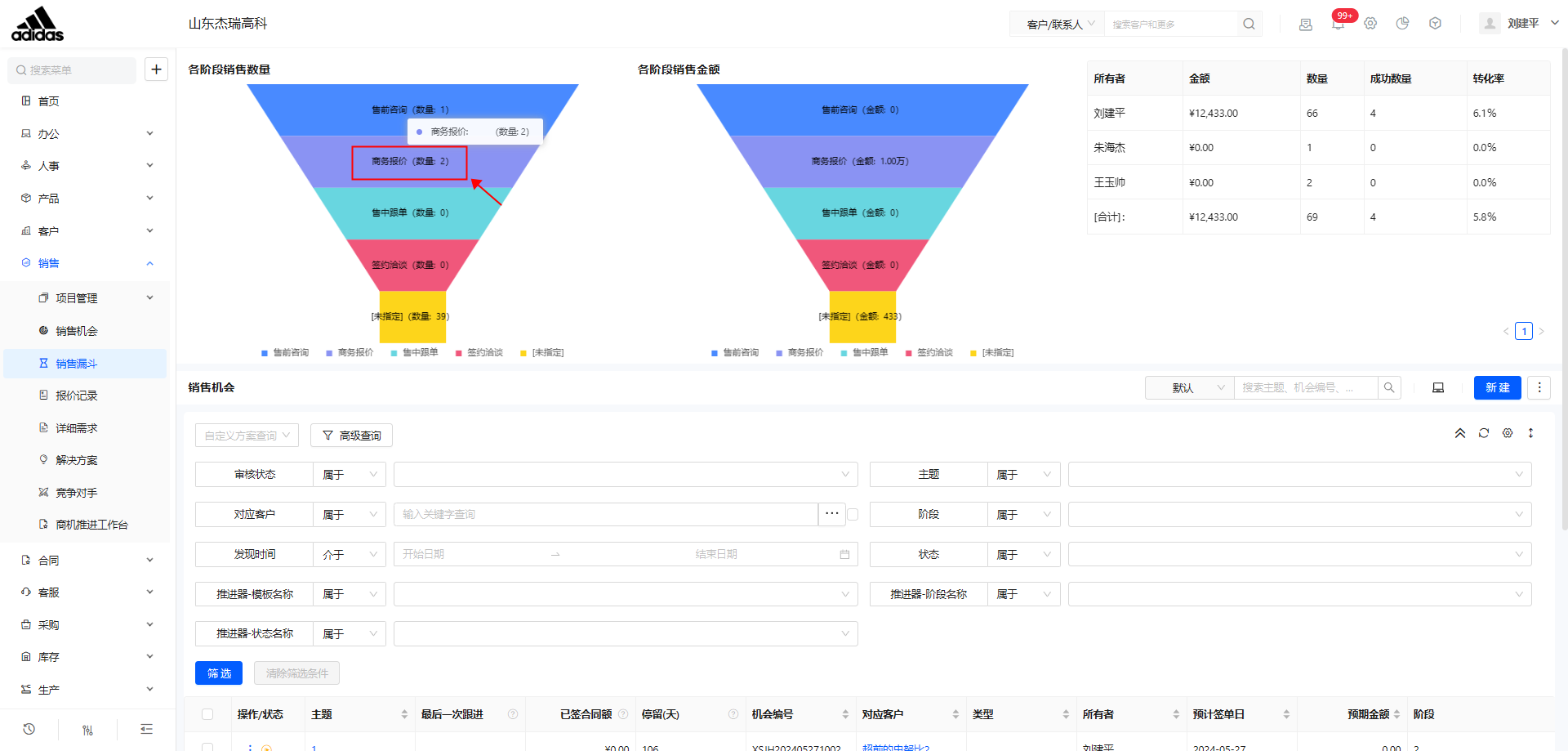Click the refresh icon in filter toolbar
The image size is (1568, 751).
coord(1484,433)
